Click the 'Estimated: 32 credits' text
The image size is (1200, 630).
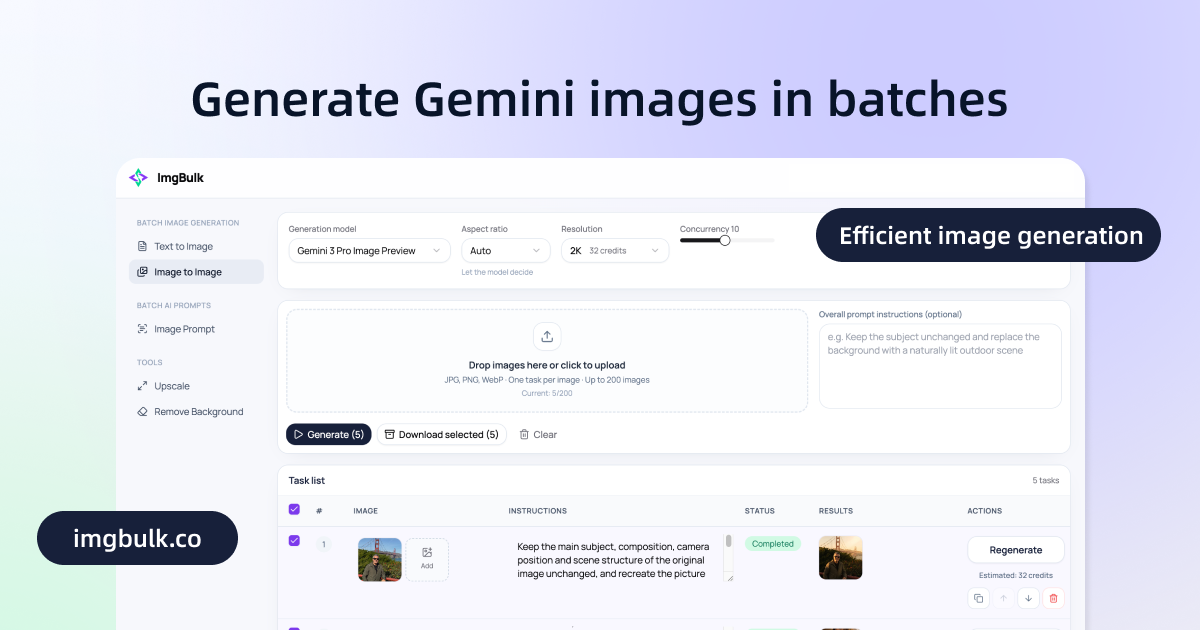(x=1016, y=575)
